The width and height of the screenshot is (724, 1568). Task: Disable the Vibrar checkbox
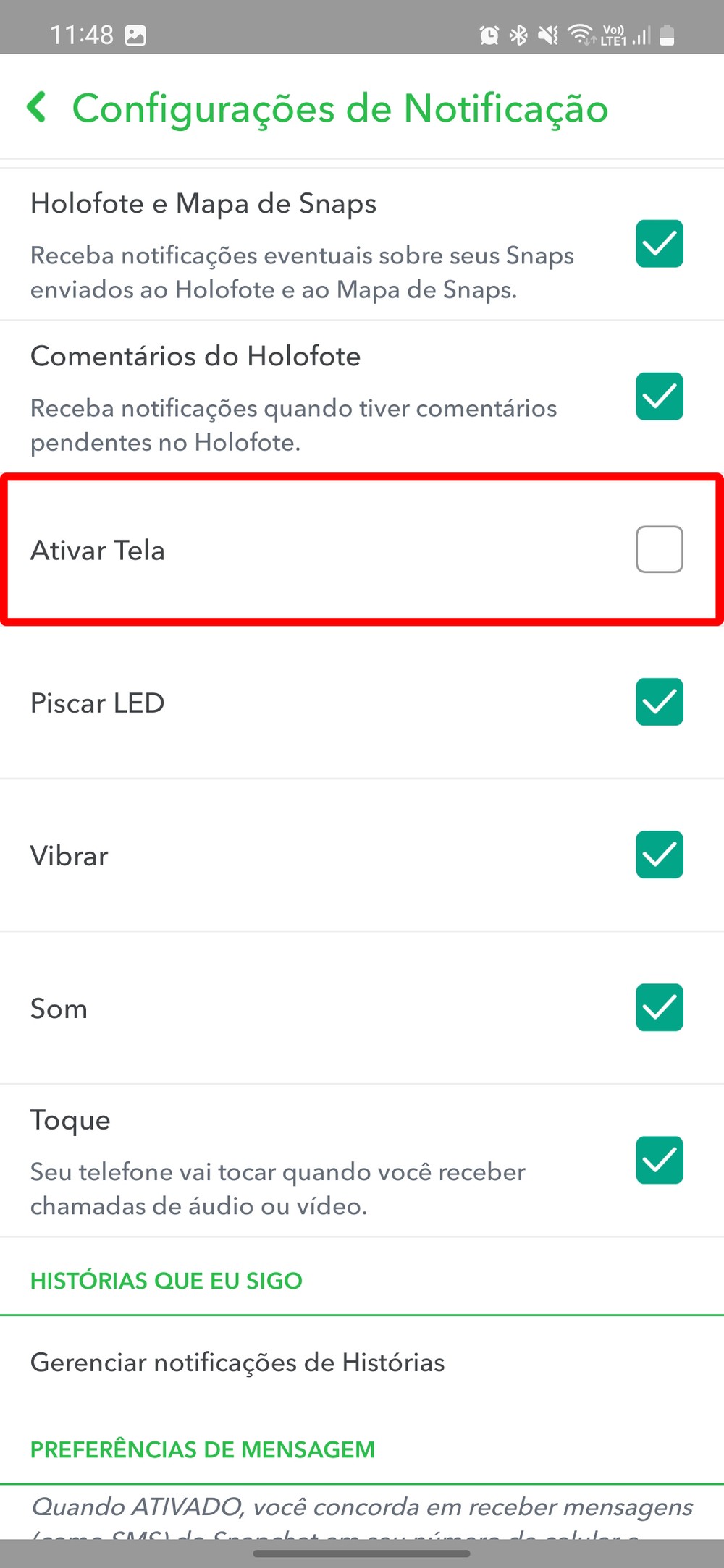[659, 855]
